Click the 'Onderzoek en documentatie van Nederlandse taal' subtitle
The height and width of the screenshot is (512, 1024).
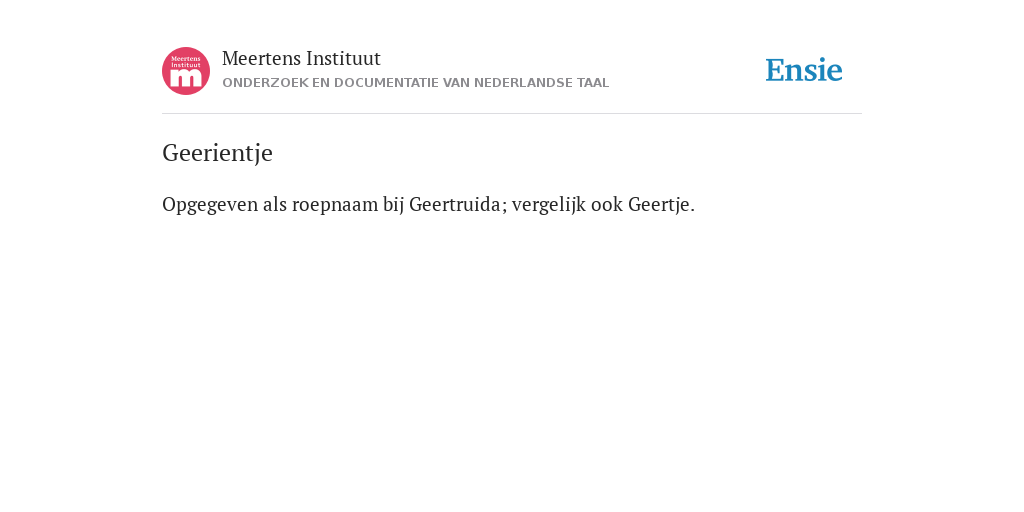[415, 83]
